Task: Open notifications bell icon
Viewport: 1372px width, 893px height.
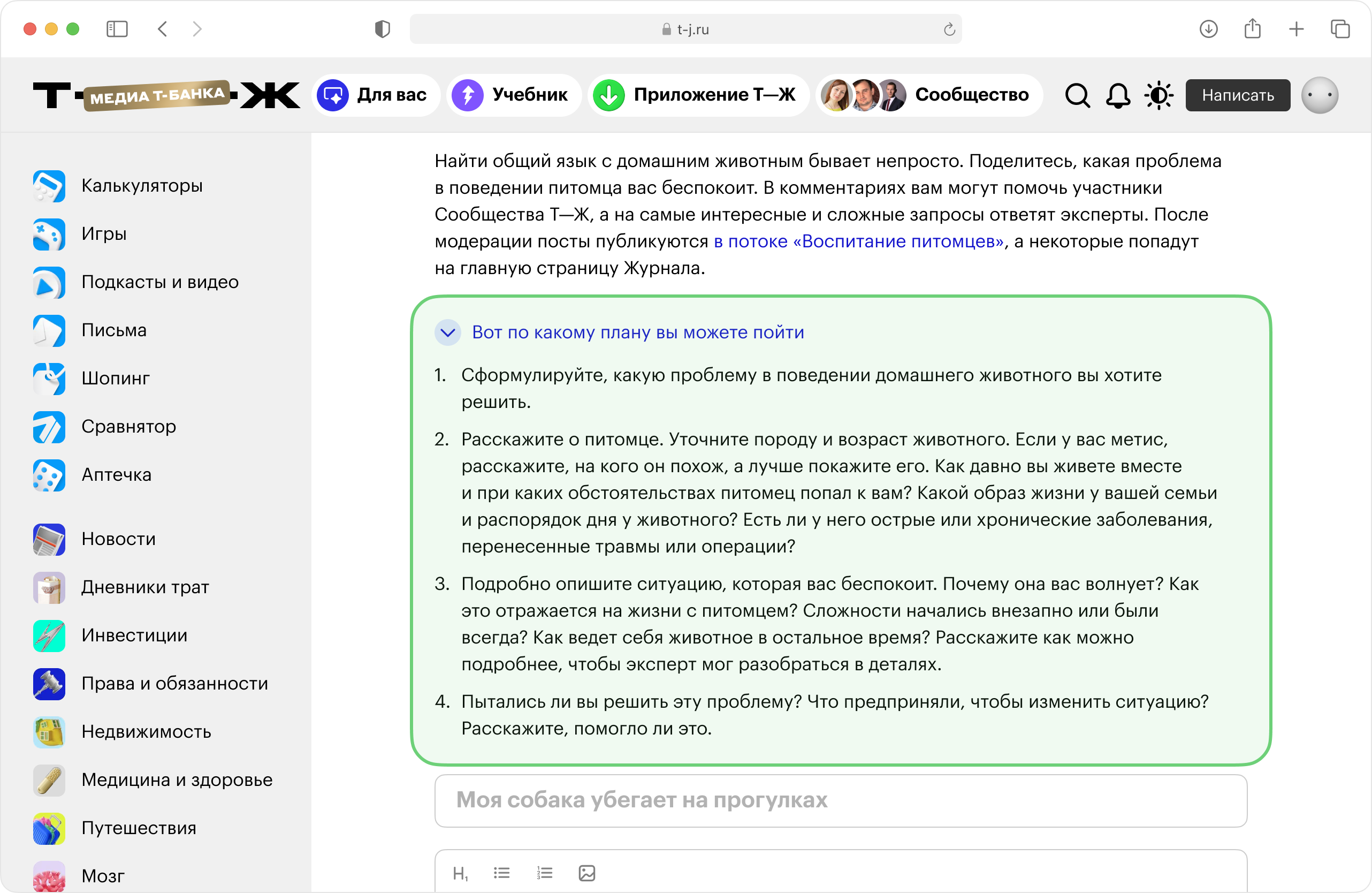Action: point(1117,96)
